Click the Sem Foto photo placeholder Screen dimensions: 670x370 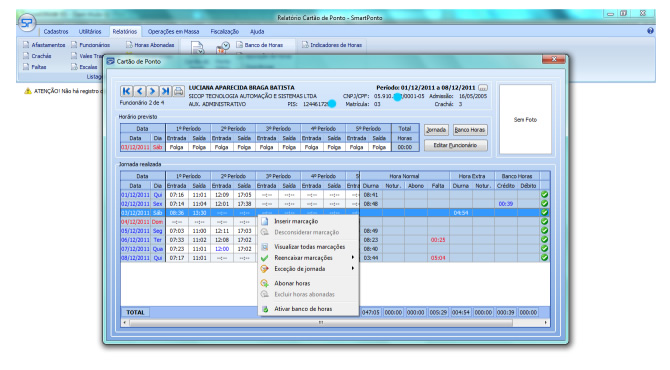pos(525,120)
